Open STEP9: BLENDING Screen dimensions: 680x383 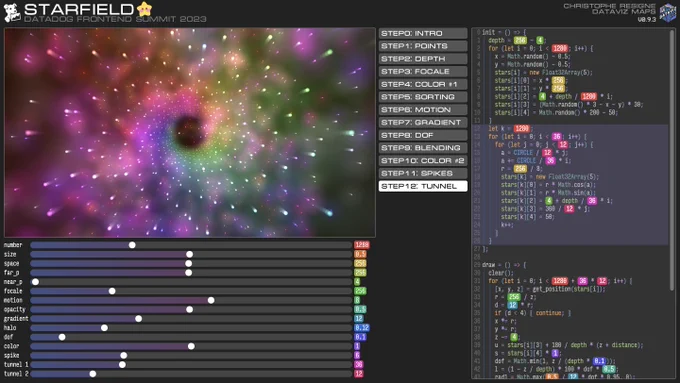point(423,148)
